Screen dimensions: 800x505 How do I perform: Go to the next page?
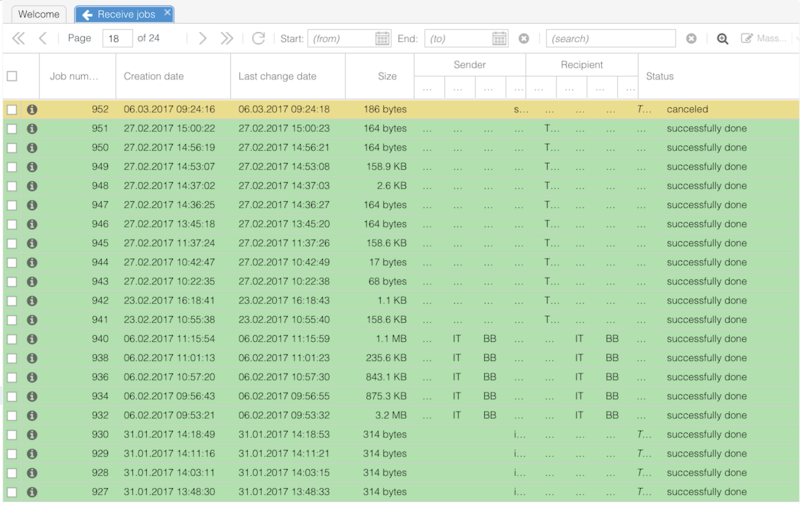[x=203, y=39]
